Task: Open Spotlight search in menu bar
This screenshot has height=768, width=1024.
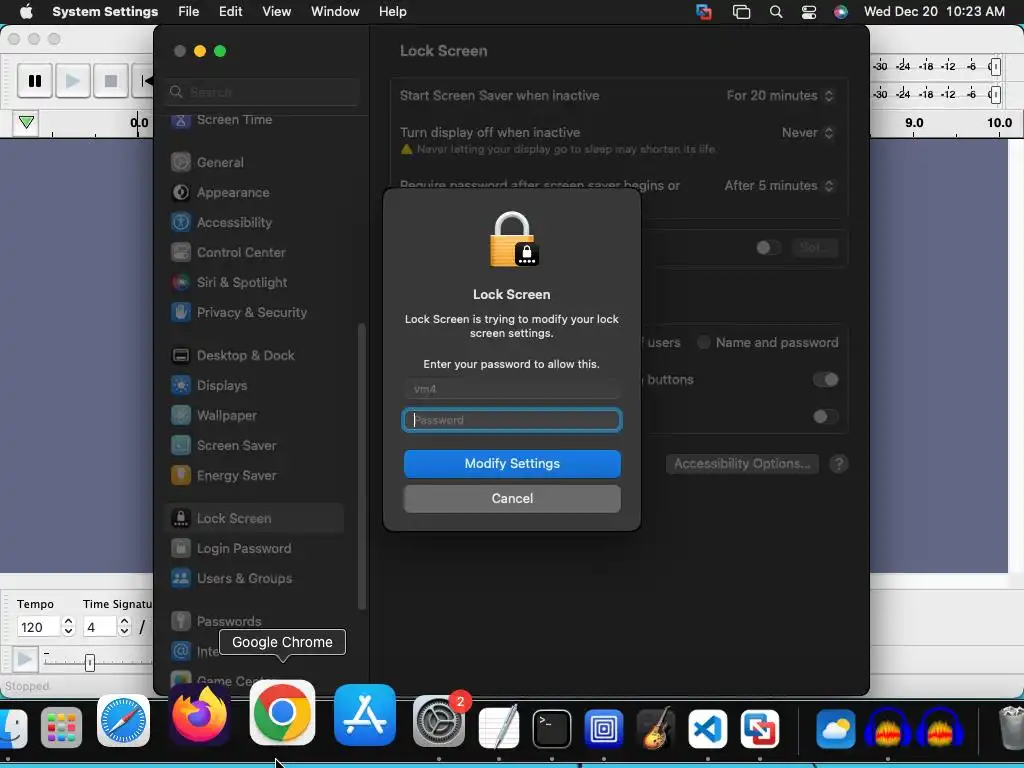Action: tap(776, 12)
